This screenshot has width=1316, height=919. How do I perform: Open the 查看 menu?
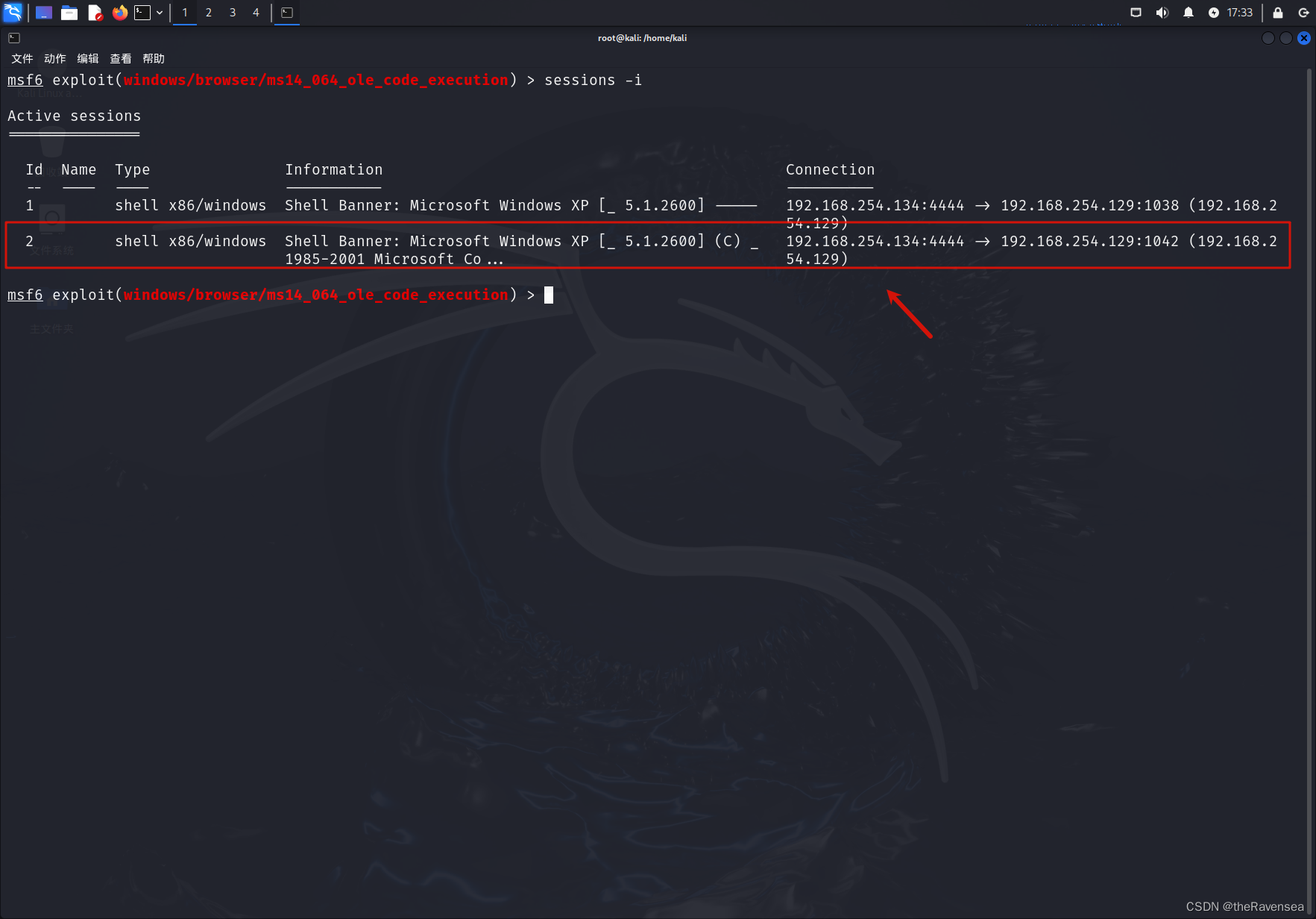pos(121,58)
